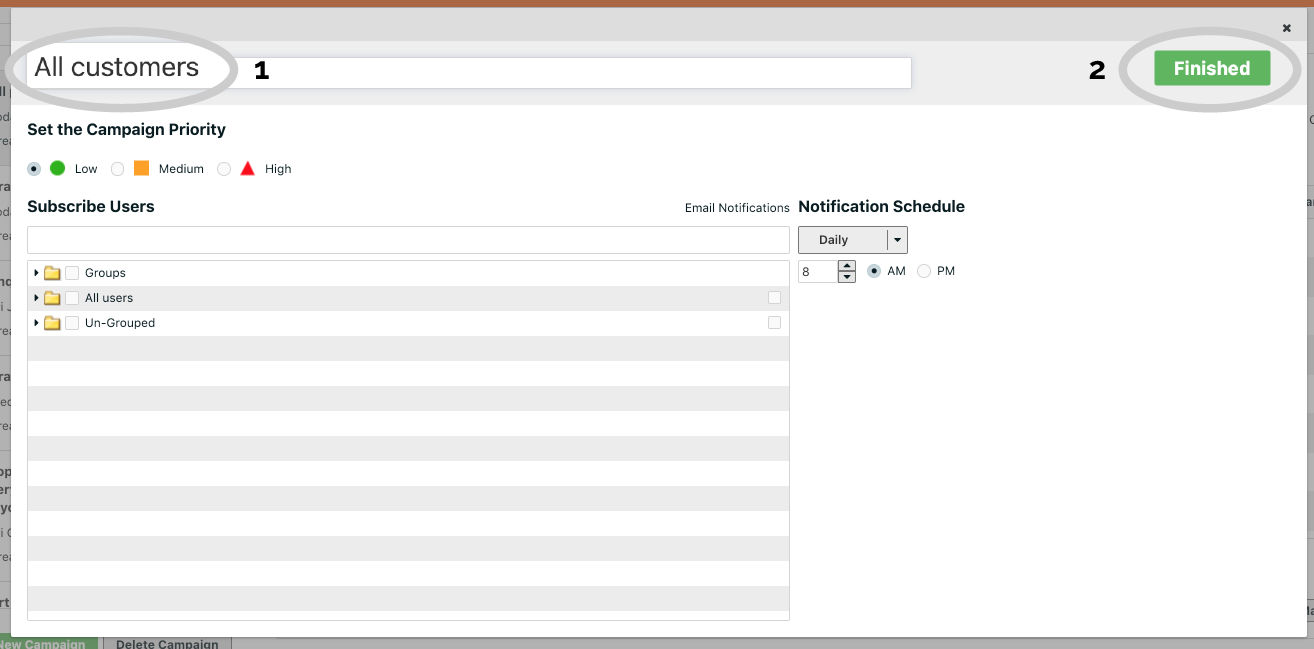
Task: Enable email notifications for Un-Grouped
Action: tap(774, 322)
